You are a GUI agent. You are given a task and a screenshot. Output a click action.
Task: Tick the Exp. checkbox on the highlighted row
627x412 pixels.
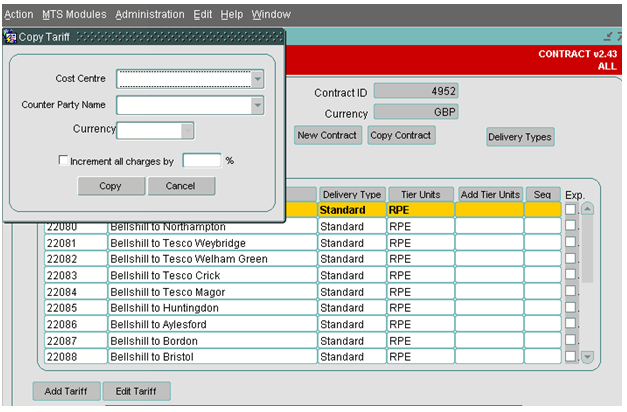click(571, 209)
